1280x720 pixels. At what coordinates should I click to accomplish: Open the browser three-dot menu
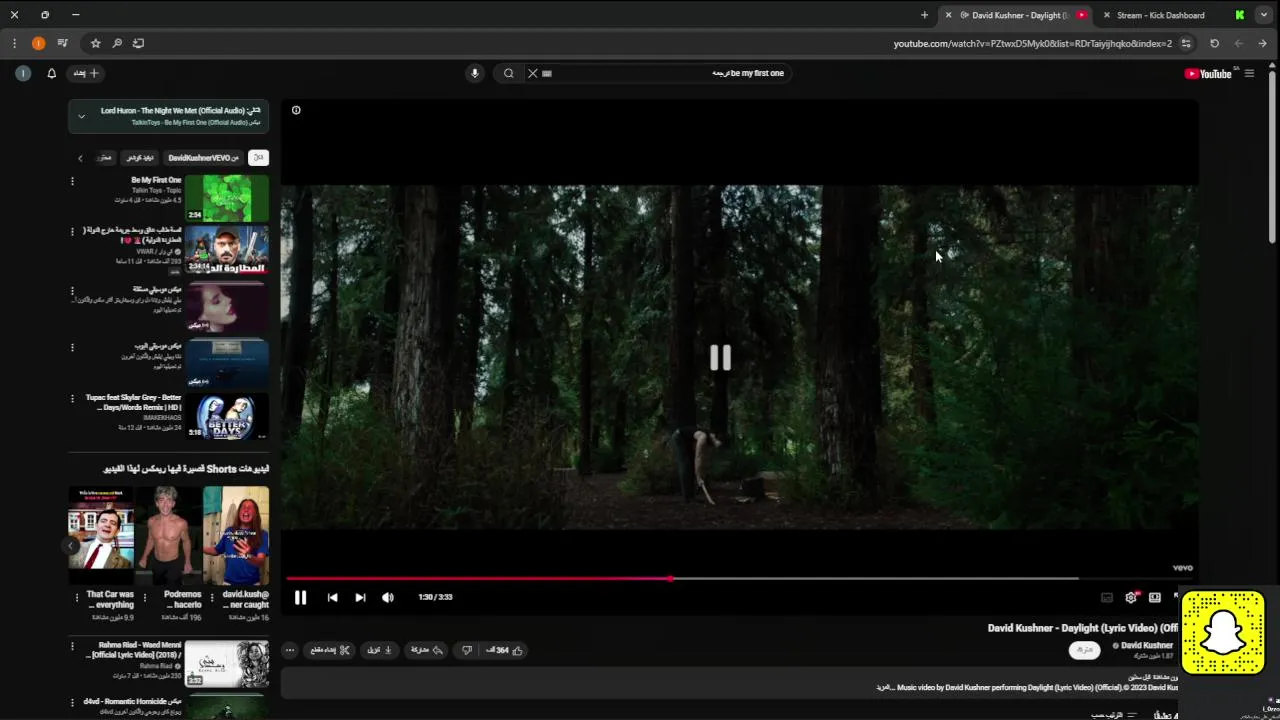tap(14, 43)
